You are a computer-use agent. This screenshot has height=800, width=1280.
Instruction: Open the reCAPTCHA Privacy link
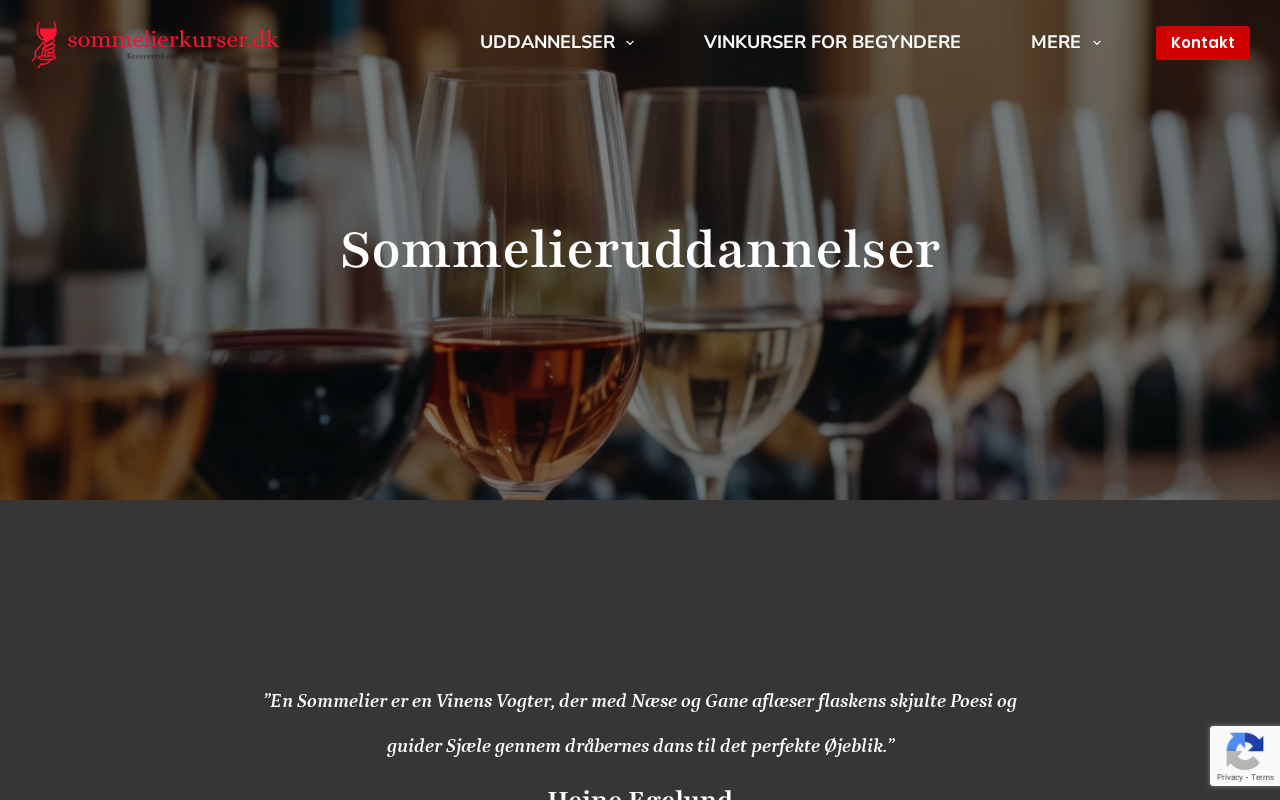(1229, 777)
